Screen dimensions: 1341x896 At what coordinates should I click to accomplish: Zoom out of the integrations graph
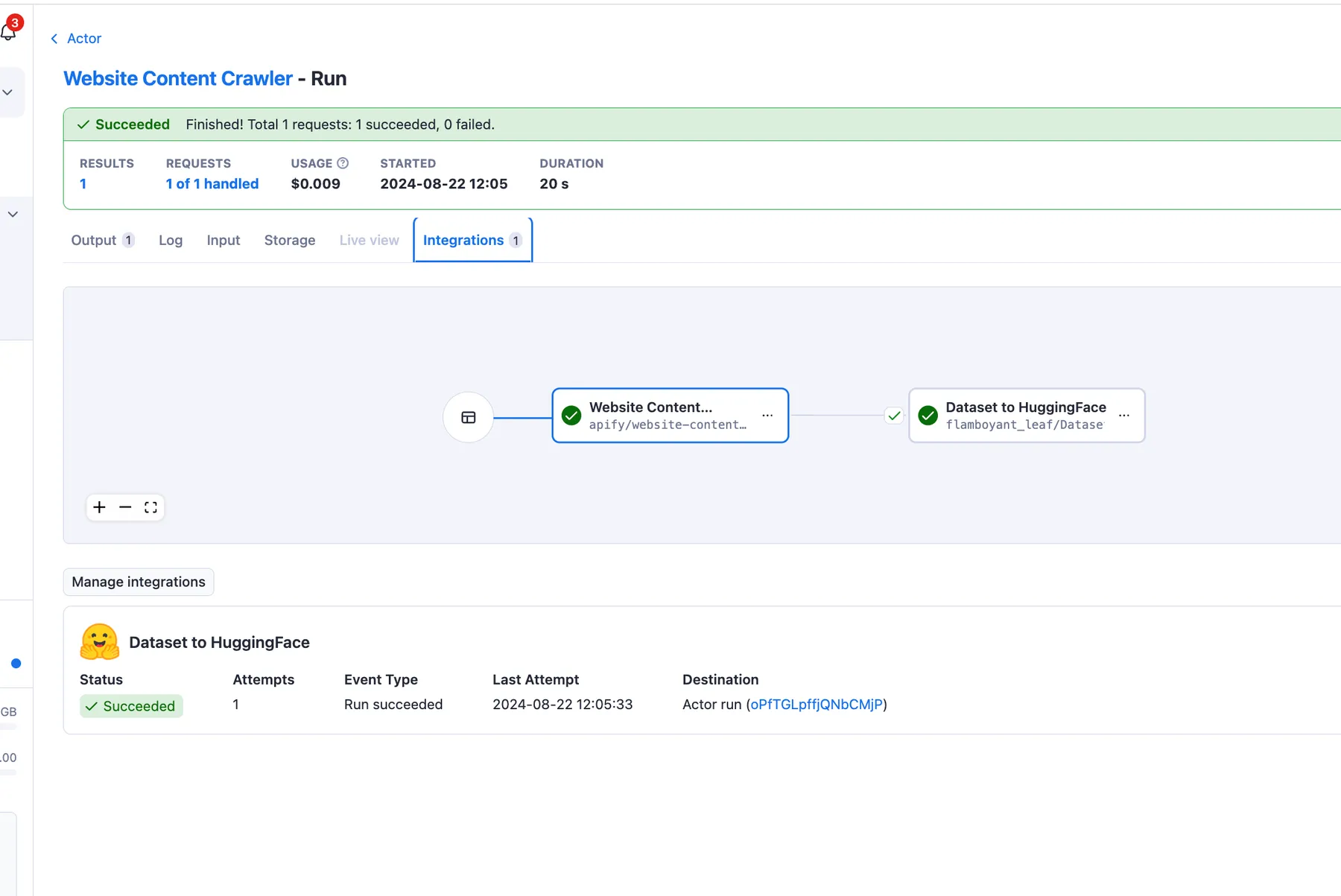(125, 507)
